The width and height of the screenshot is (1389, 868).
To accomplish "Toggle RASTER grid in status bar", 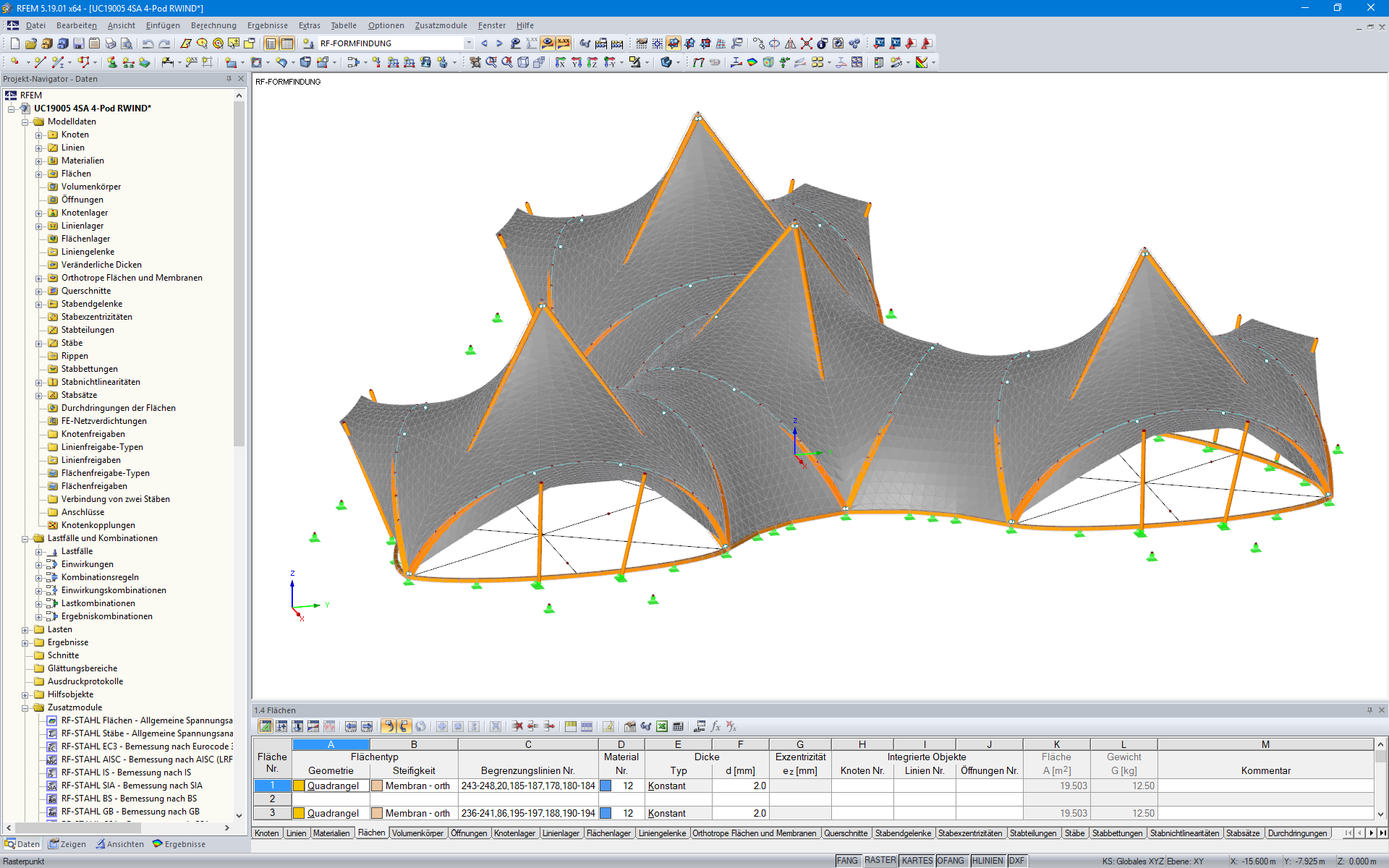I will (x=880, y=861).
